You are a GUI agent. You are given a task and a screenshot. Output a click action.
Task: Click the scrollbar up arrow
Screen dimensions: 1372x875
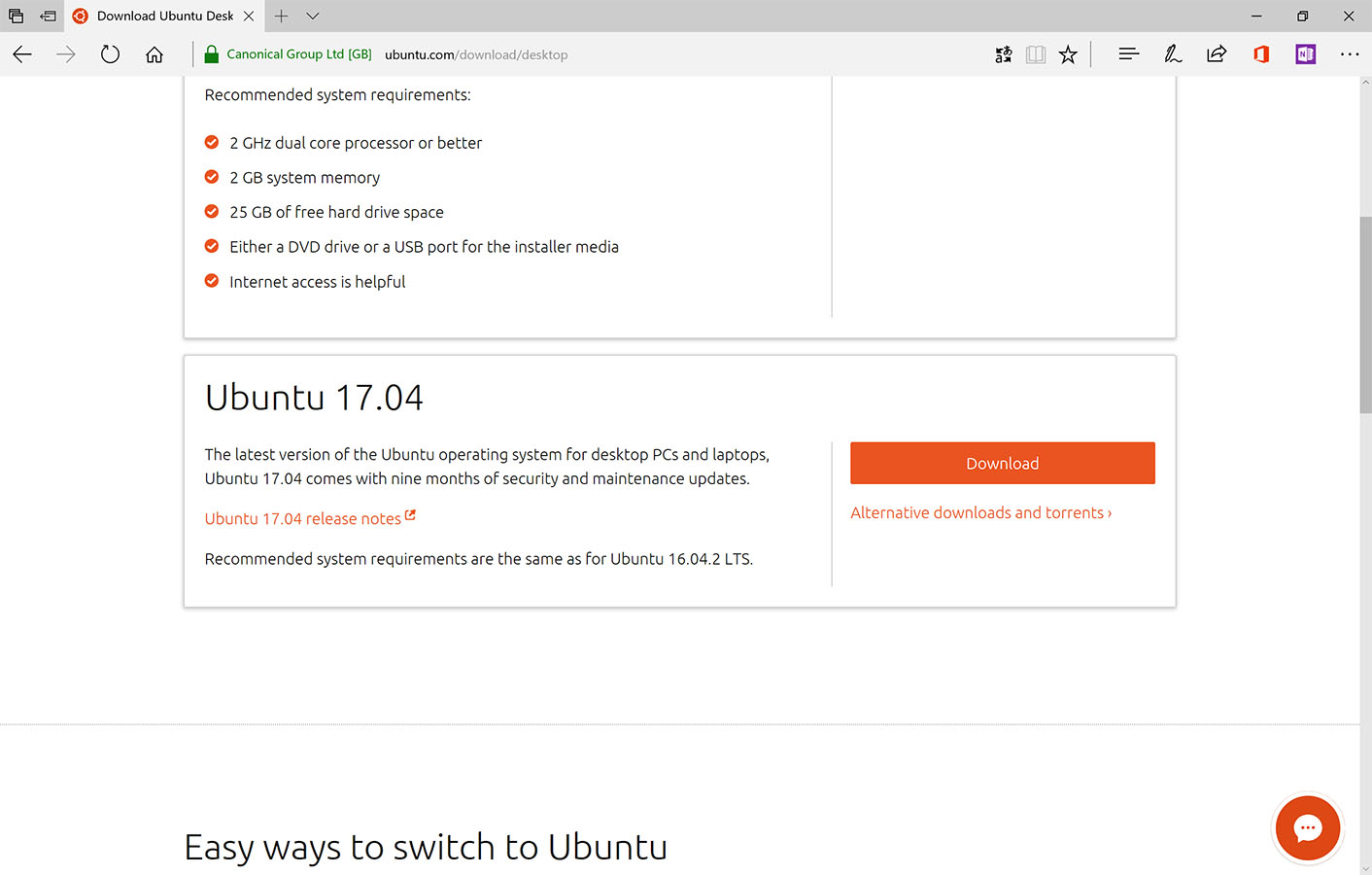pyautogui.click(x=1365, y=83)
